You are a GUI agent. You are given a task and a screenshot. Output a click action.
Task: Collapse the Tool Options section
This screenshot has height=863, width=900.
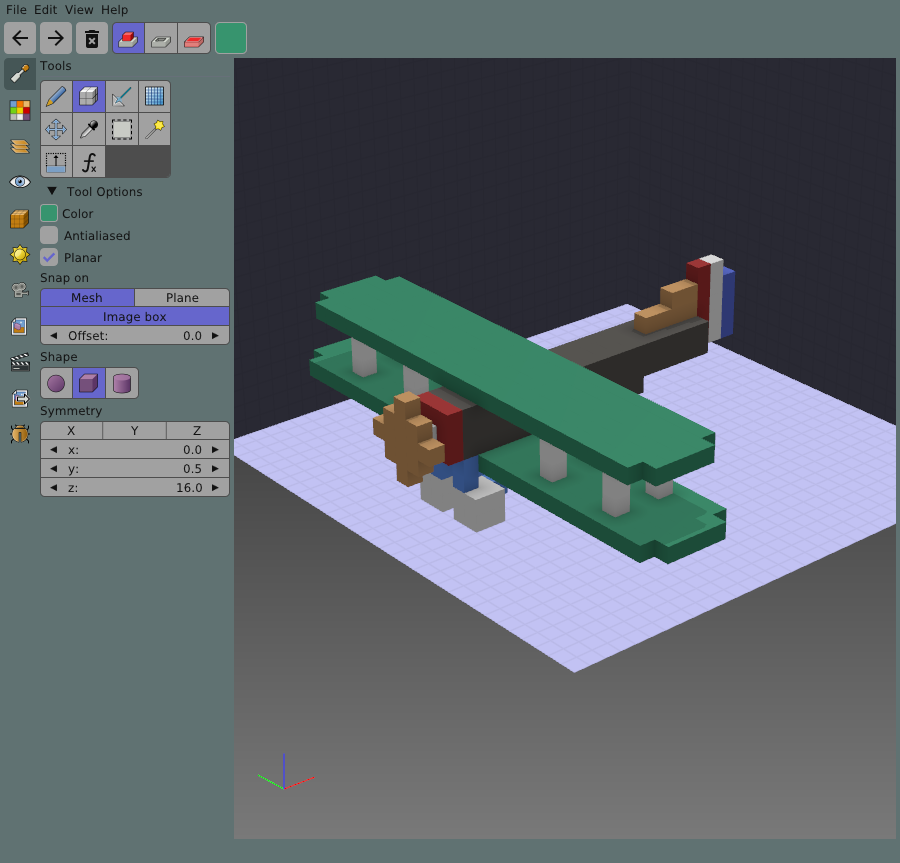click(x=52, y=192)
